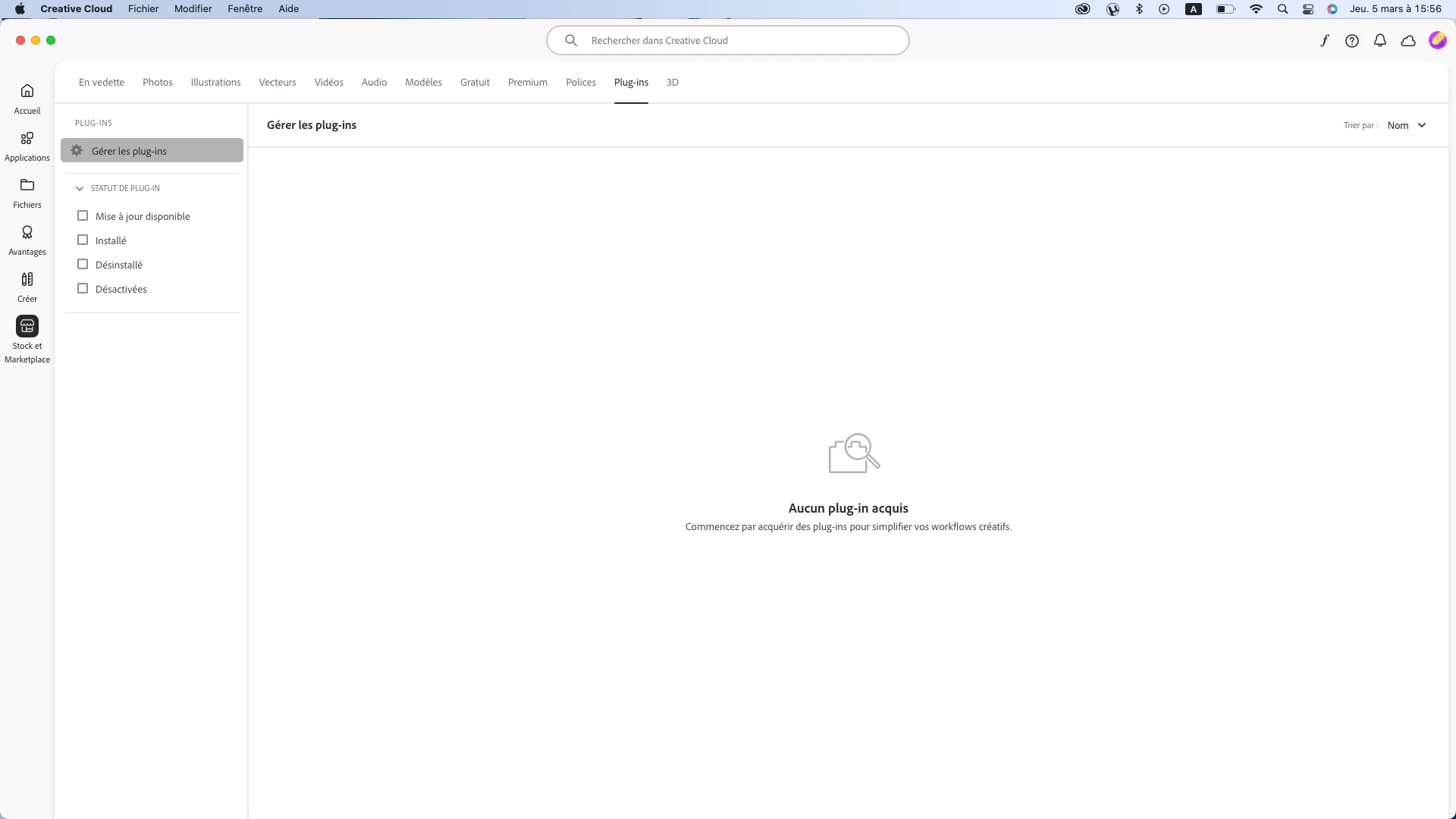Image resolution: width=1456 pixels, height=819 pixels.
Task: Open the notifications bell icon
Action: pyautogui.click(x=1380, y=41)
